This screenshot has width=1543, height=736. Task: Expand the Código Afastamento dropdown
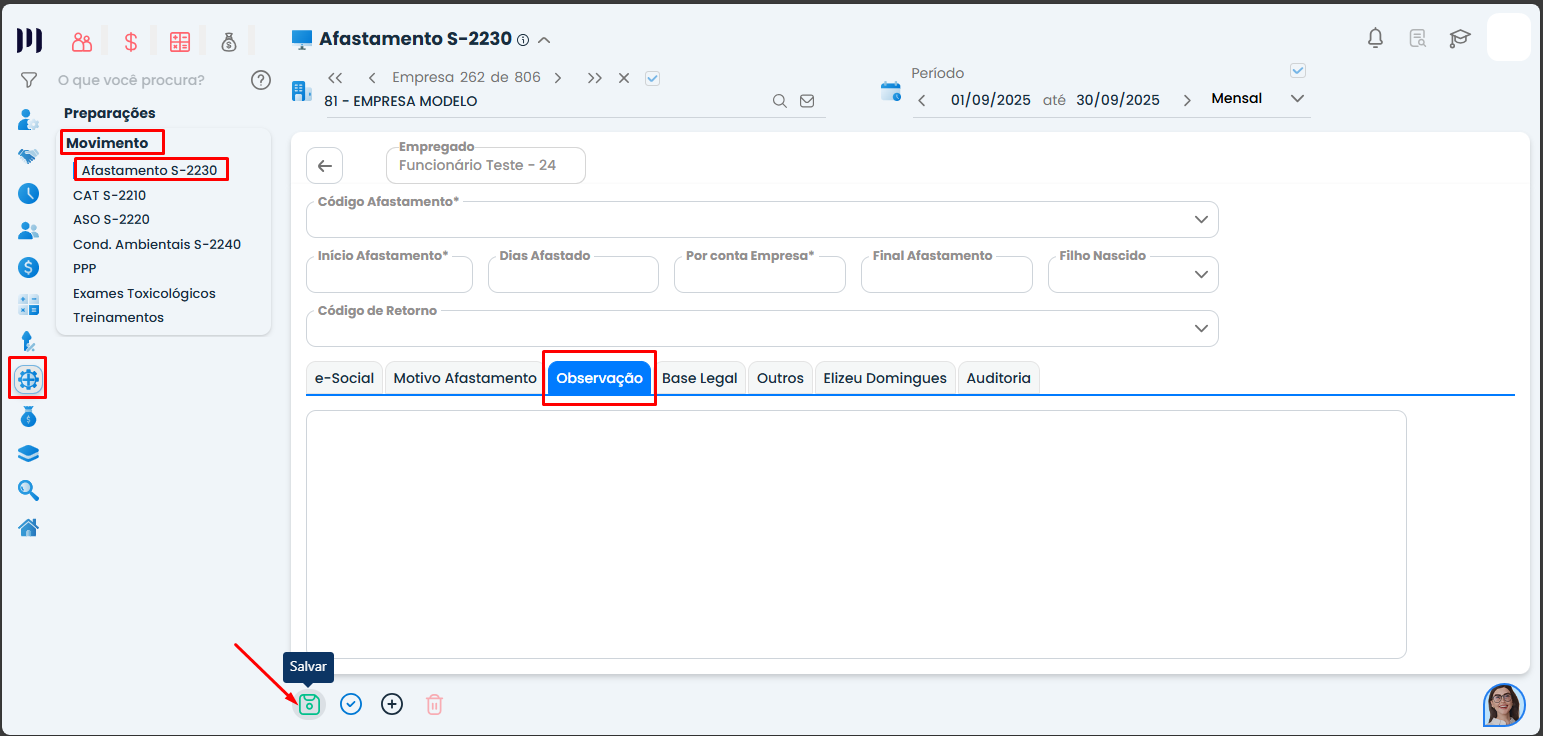(x=1201, y=220)
